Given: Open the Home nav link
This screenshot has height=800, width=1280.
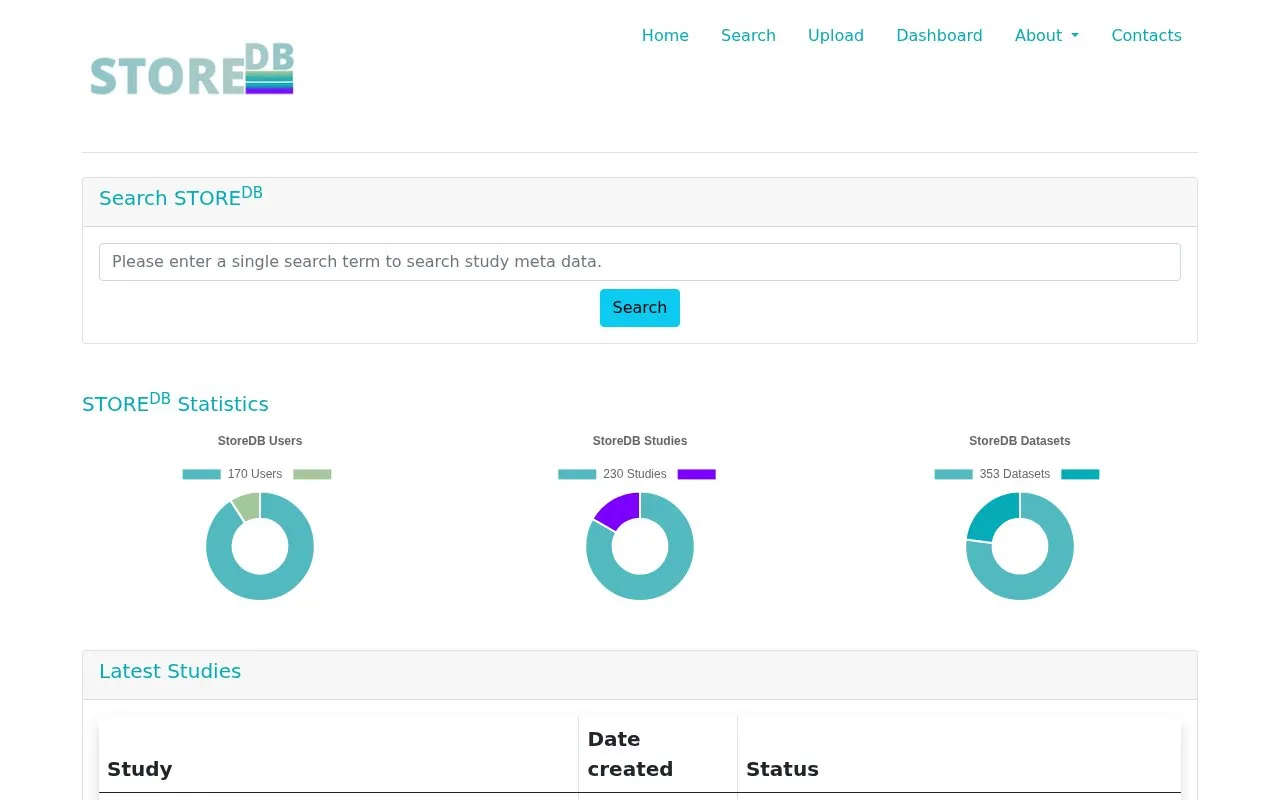Looking at the screenshot, I should click(x=665, y=35).
